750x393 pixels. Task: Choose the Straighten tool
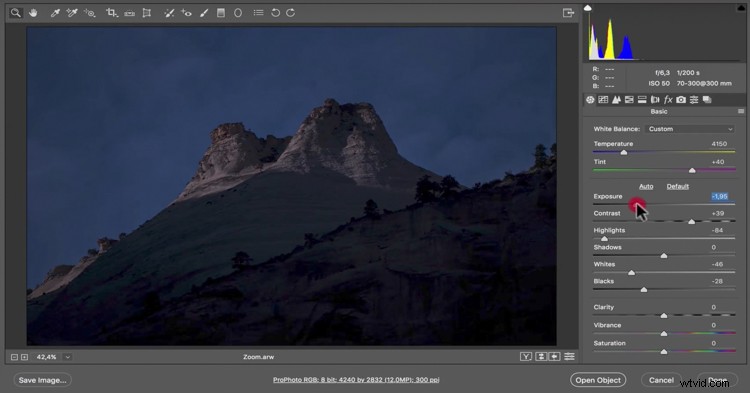[129, 13]
